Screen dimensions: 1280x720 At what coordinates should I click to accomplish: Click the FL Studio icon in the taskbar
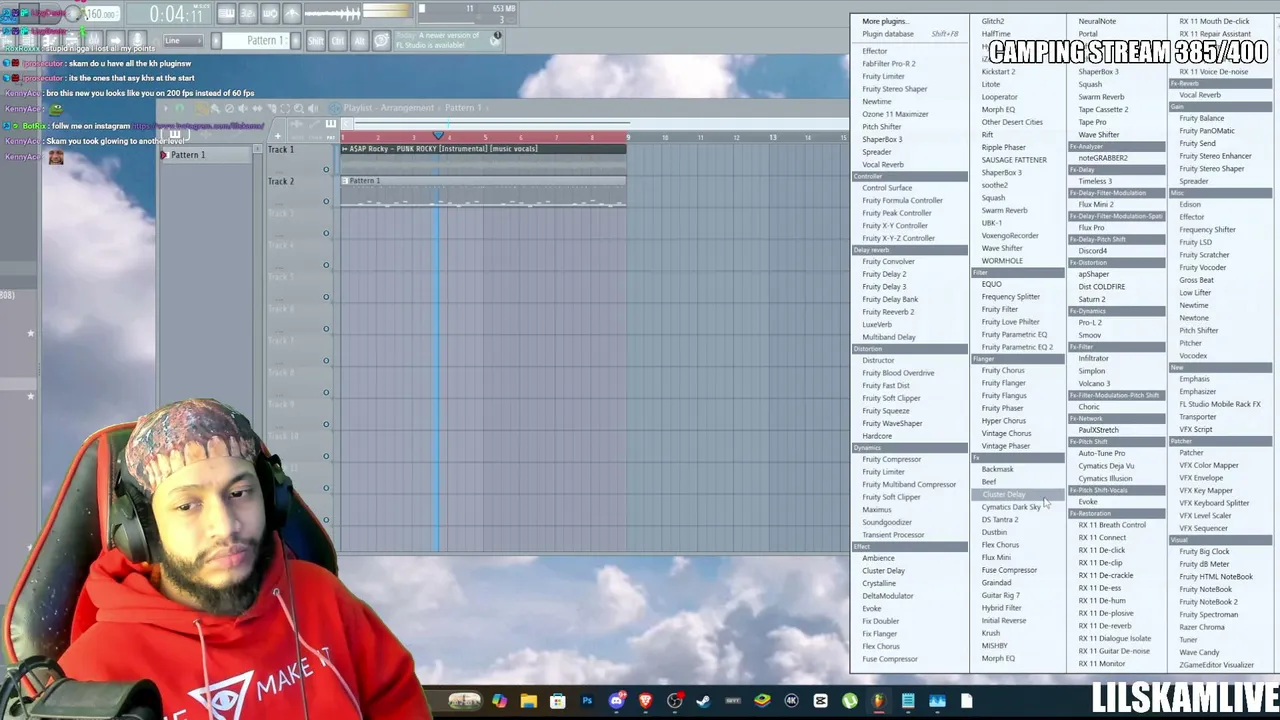(x=878, y=701)
